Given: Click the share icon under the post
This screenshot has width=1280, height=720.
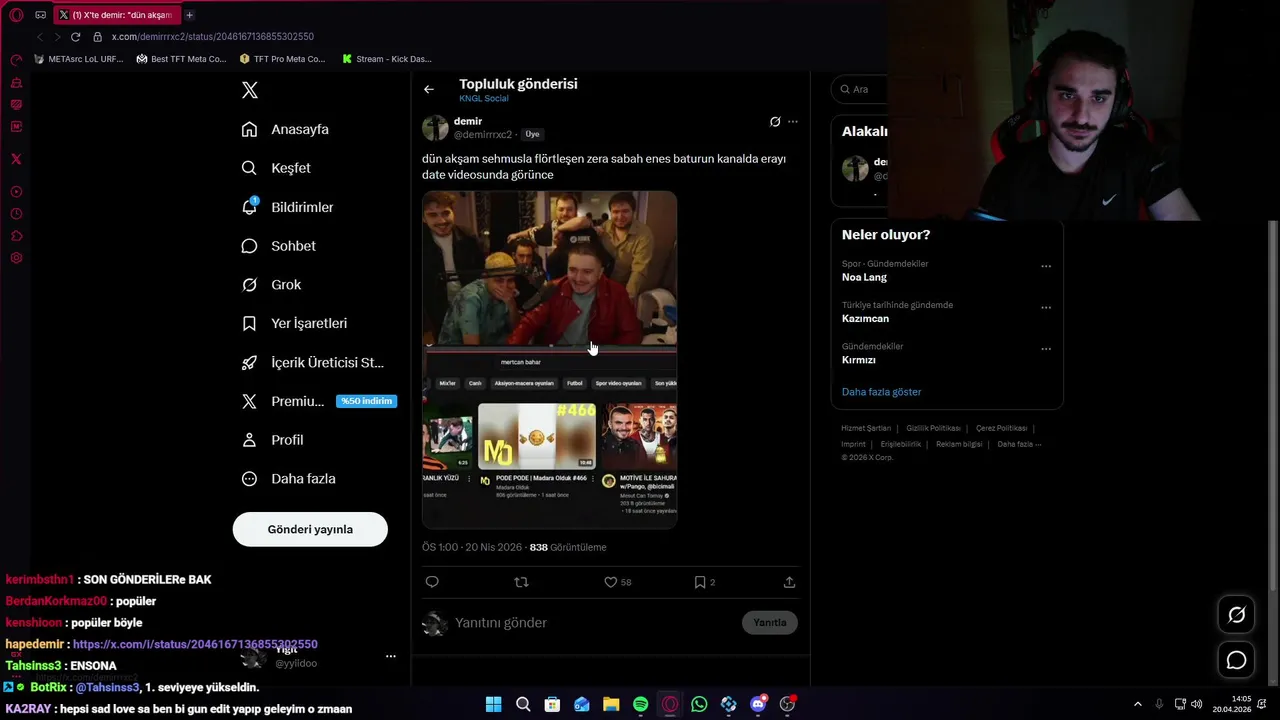Looking at the screenshot, I should [789, 582].
